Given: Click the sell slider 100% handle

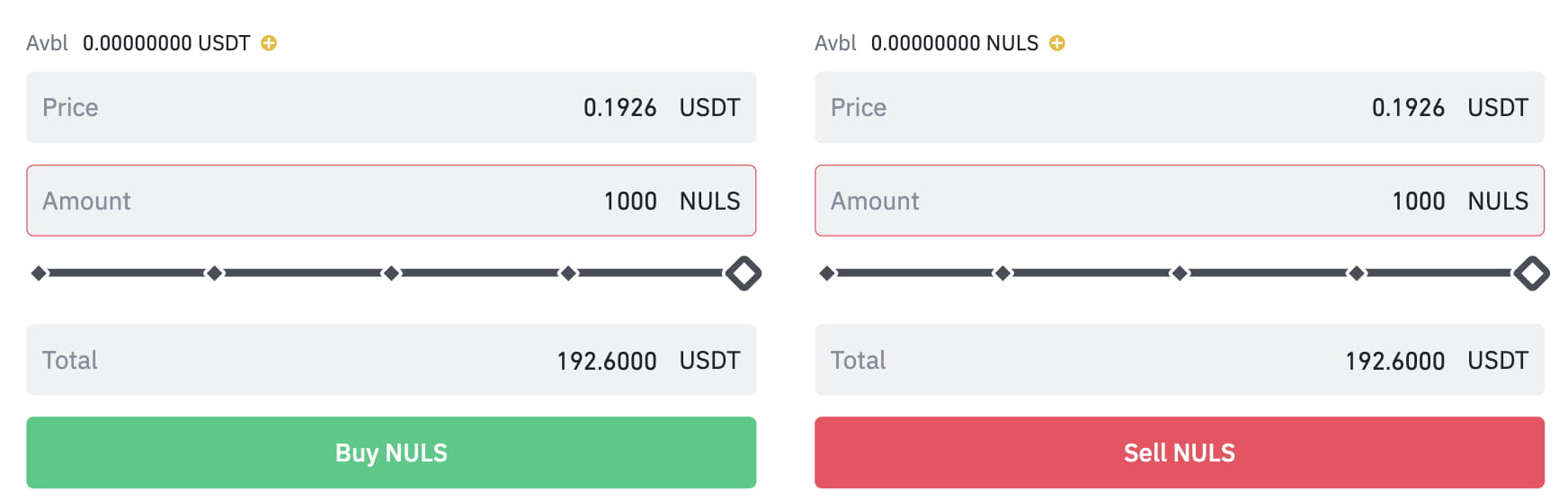Looking at the screenshot, I should click(1531, 273).
